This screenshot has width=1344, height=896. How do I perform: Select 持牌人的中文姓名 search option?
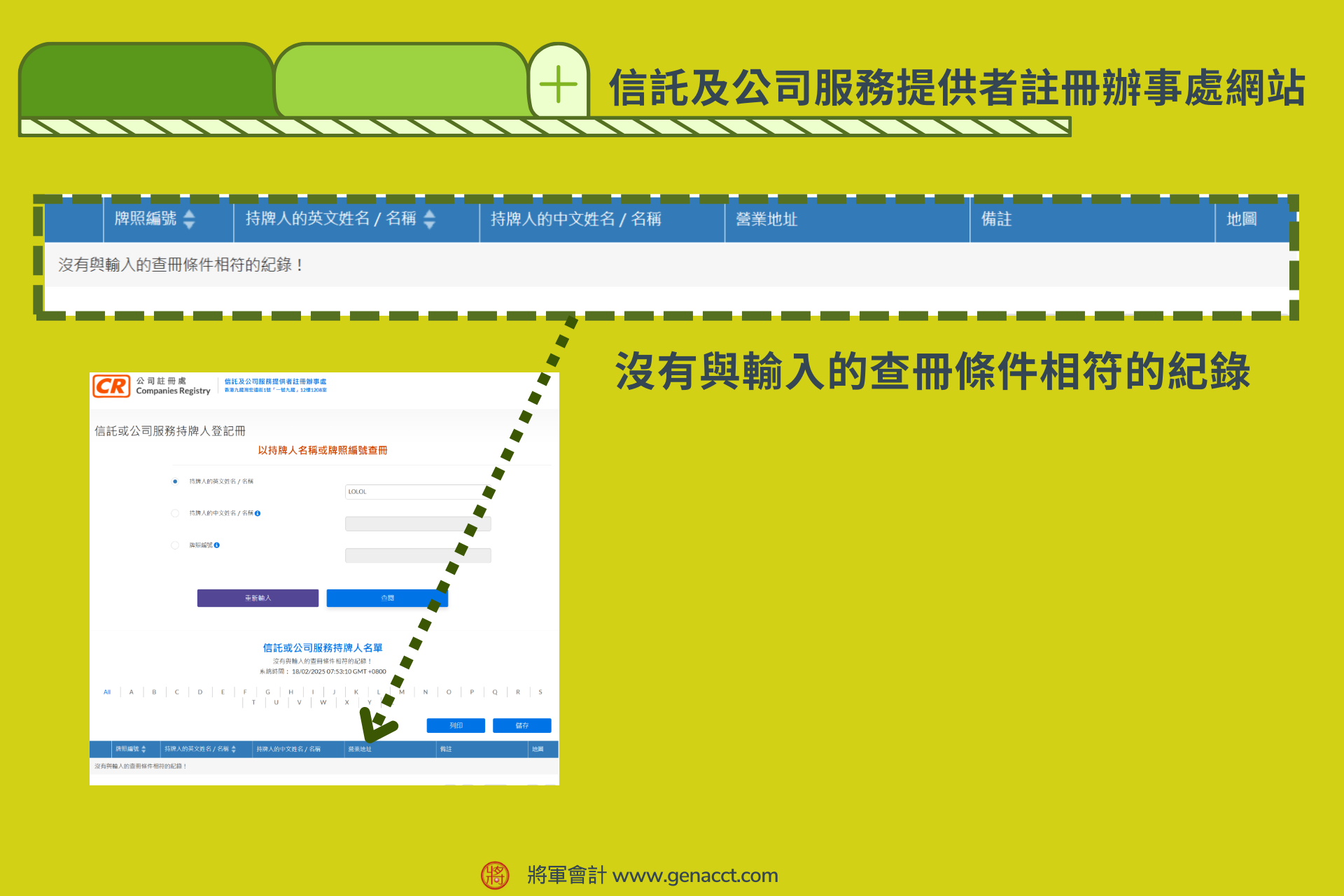point(175,513)
